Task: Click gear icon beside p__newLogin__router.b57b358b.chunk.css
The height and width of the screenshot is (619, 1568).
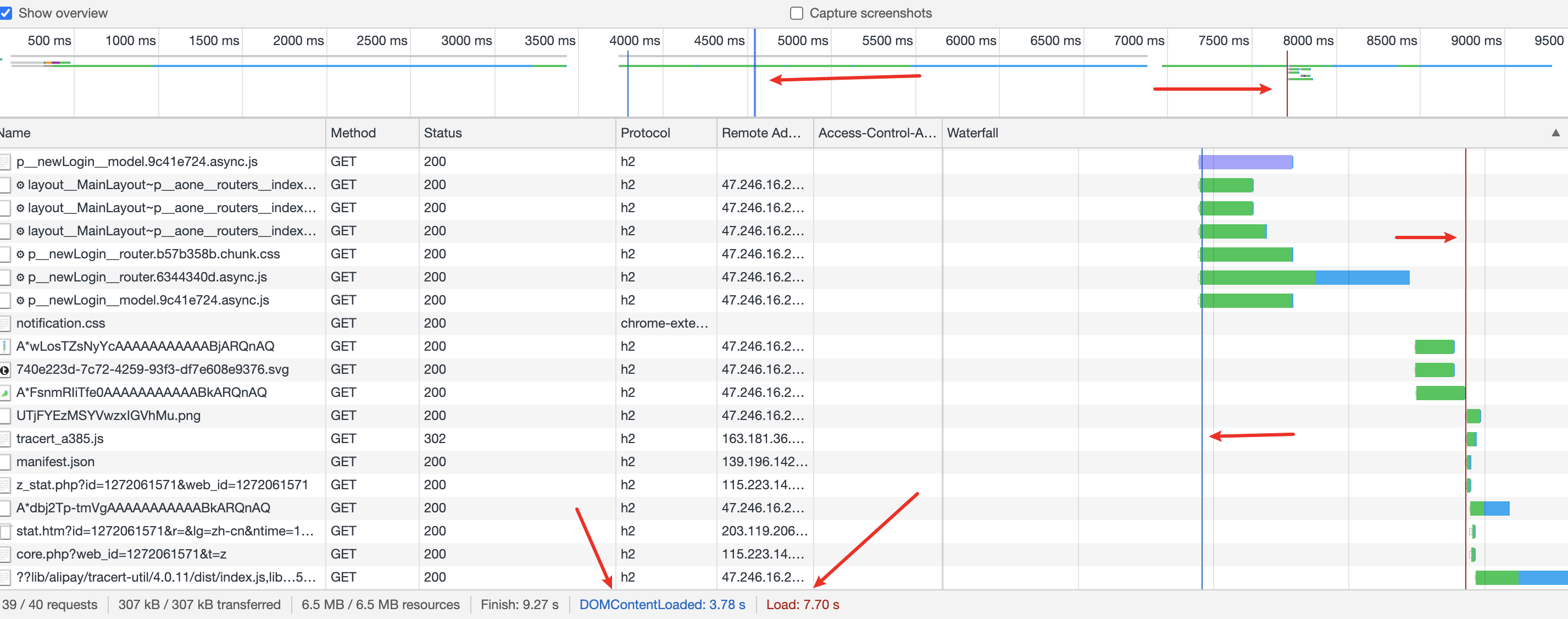Action: pyautogui.click(x=20, y=254)
